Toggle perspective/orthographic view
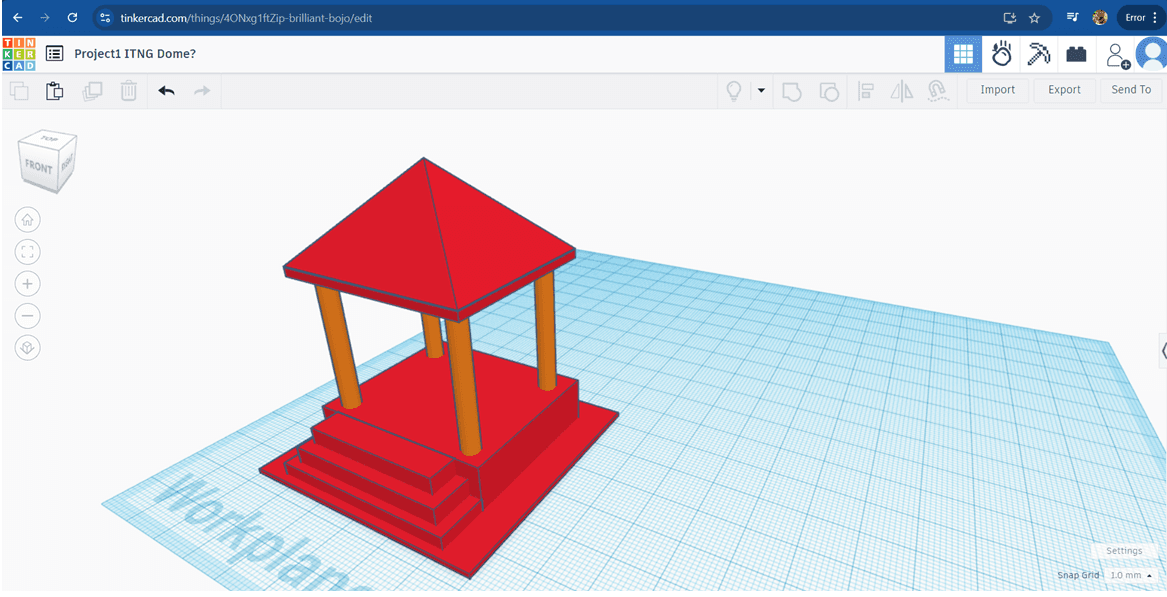The height and width of the screenshot is (597, 1167). pyautogui.click(x=28, y=348)
